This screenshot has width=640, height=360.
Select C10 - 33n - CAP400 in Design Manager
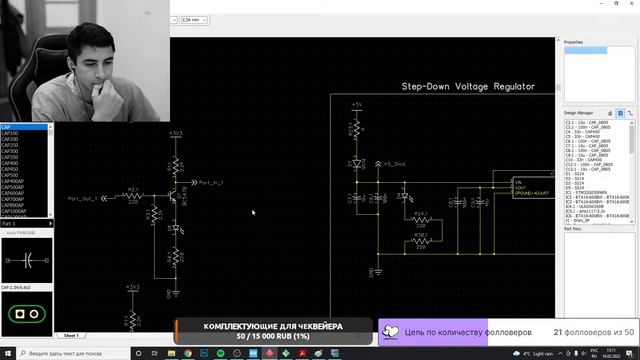click(583, 160)
